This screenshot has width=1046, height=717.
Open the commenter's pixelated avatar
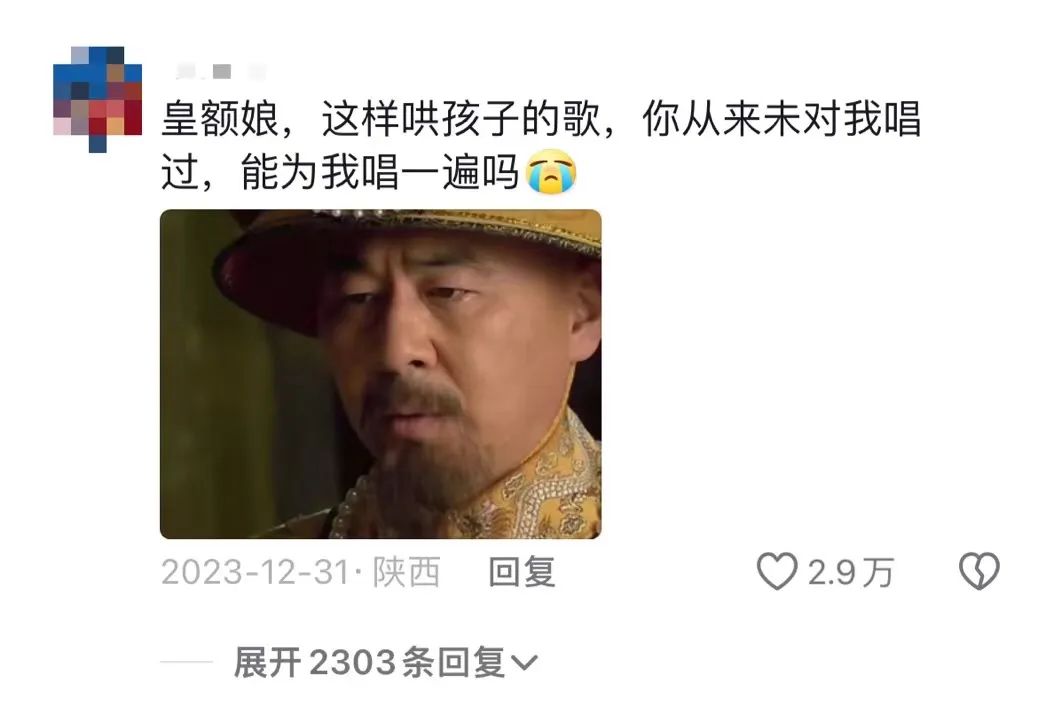(x=97, y=99)
